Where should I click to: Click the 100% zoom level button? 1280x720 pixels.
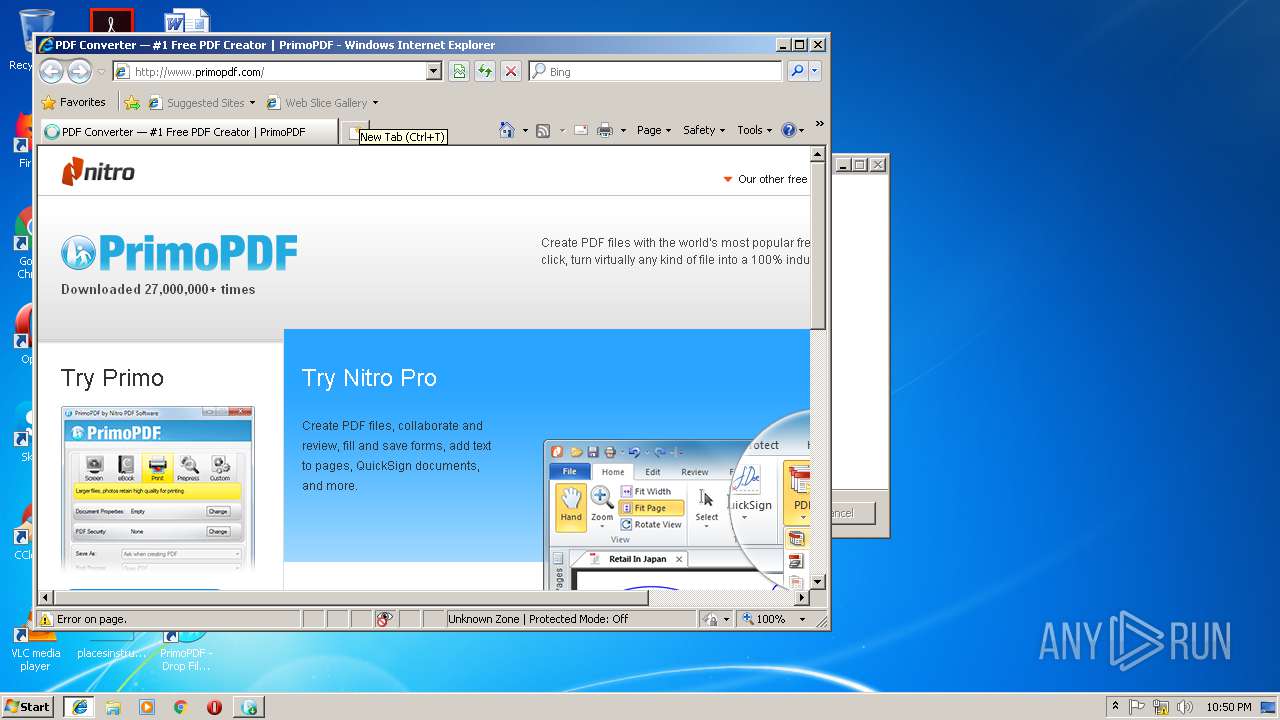764,619
